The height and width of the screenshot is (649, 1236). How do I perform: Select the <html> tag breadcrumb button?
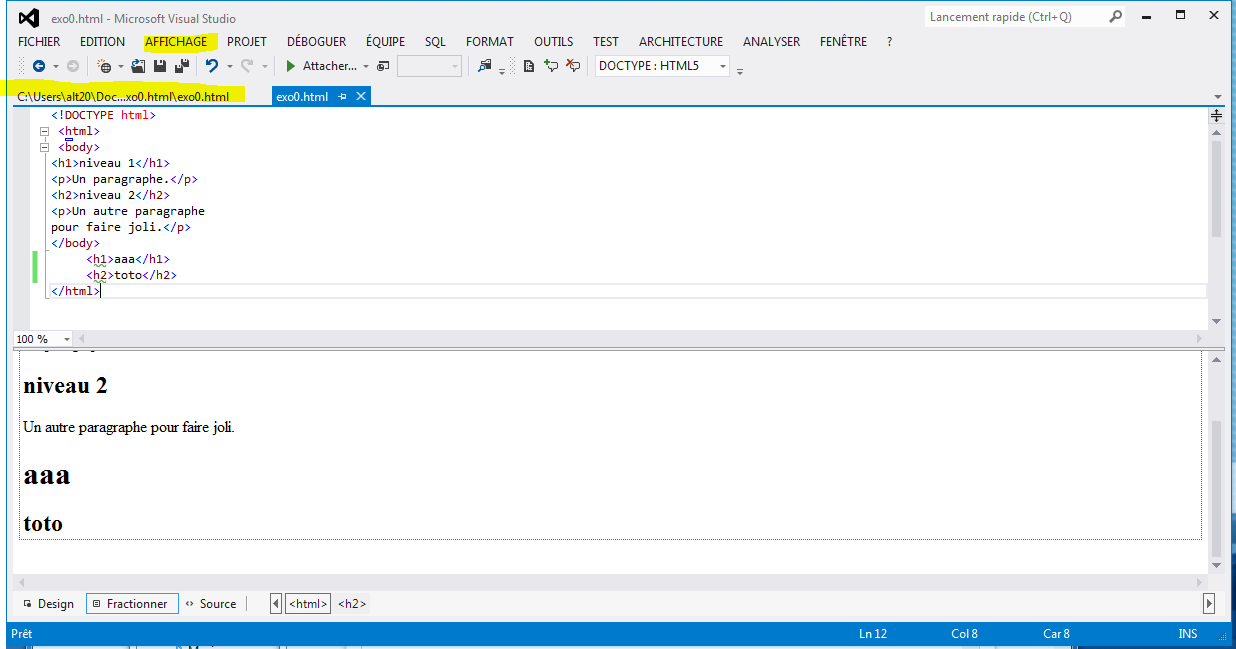coord(308,604)
